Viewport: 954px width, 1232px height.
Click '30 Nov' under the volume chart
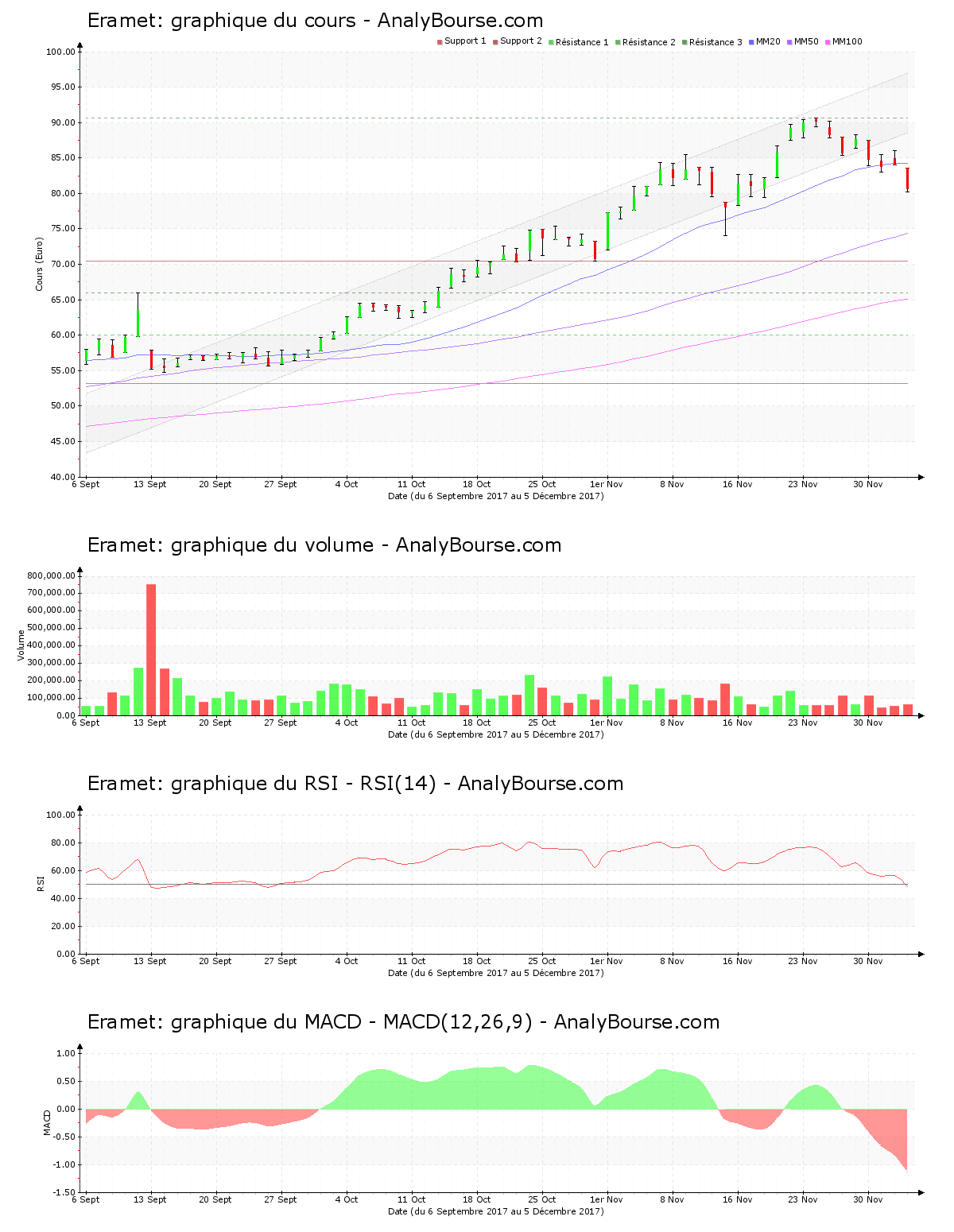[x=868, y=723]
